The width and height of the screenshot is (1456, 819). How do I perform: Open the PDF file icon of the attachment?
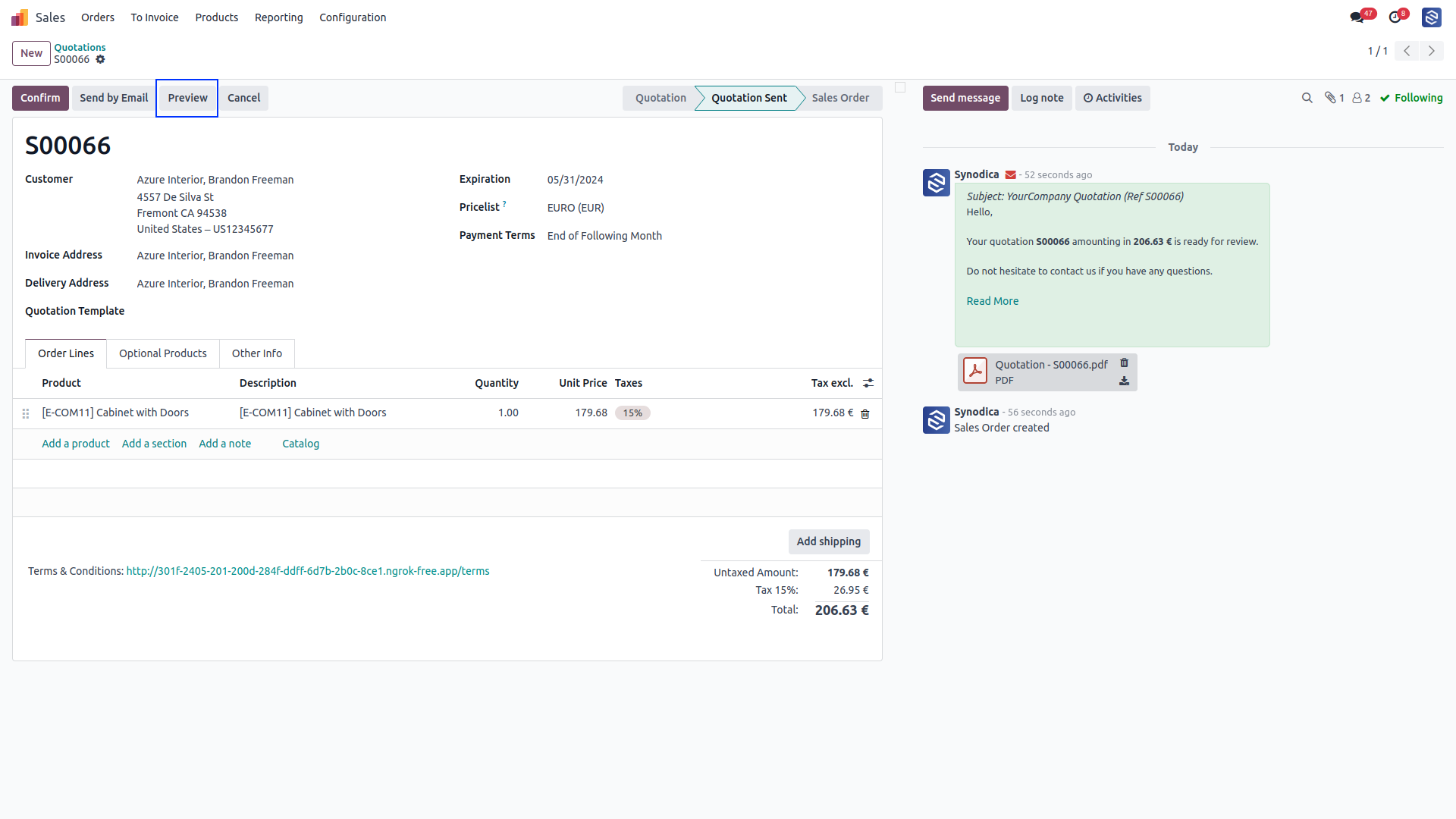pyautogui.click(x=975, y=371)
